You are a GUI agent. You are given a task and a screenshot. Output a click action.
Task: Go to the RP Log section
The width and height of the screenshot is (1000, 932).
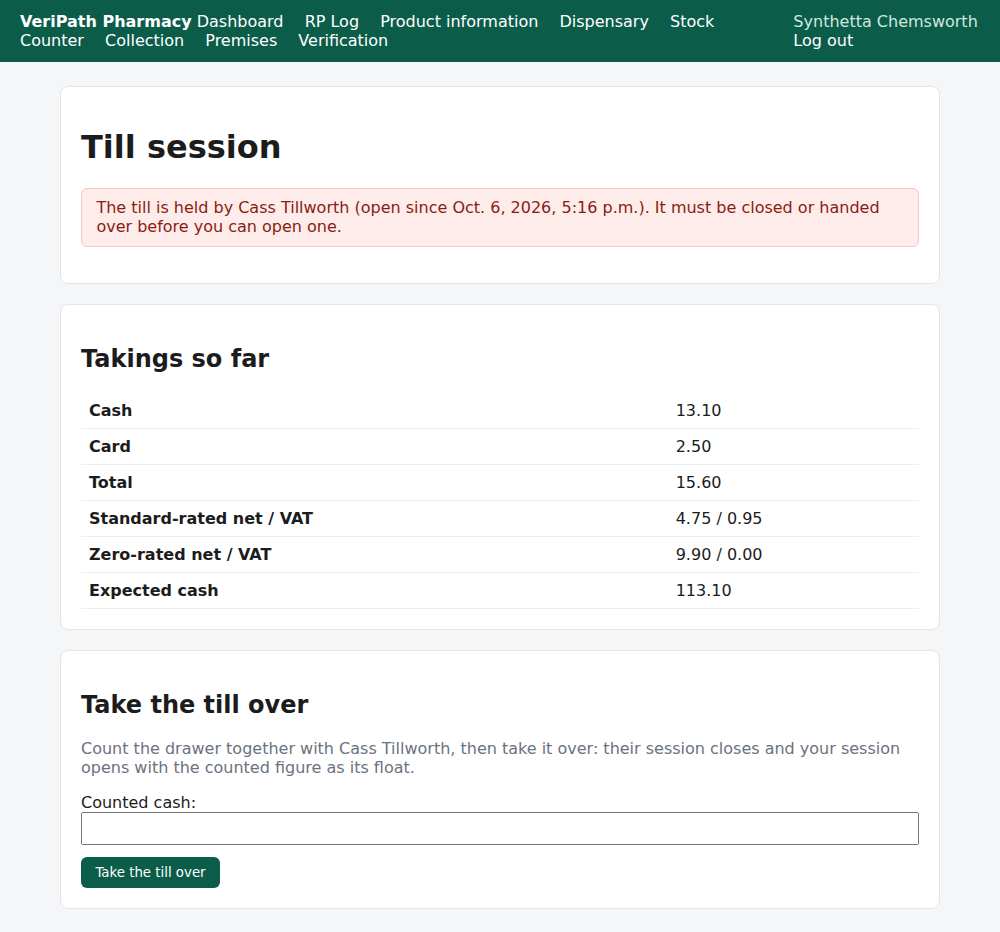coord(332,21)
